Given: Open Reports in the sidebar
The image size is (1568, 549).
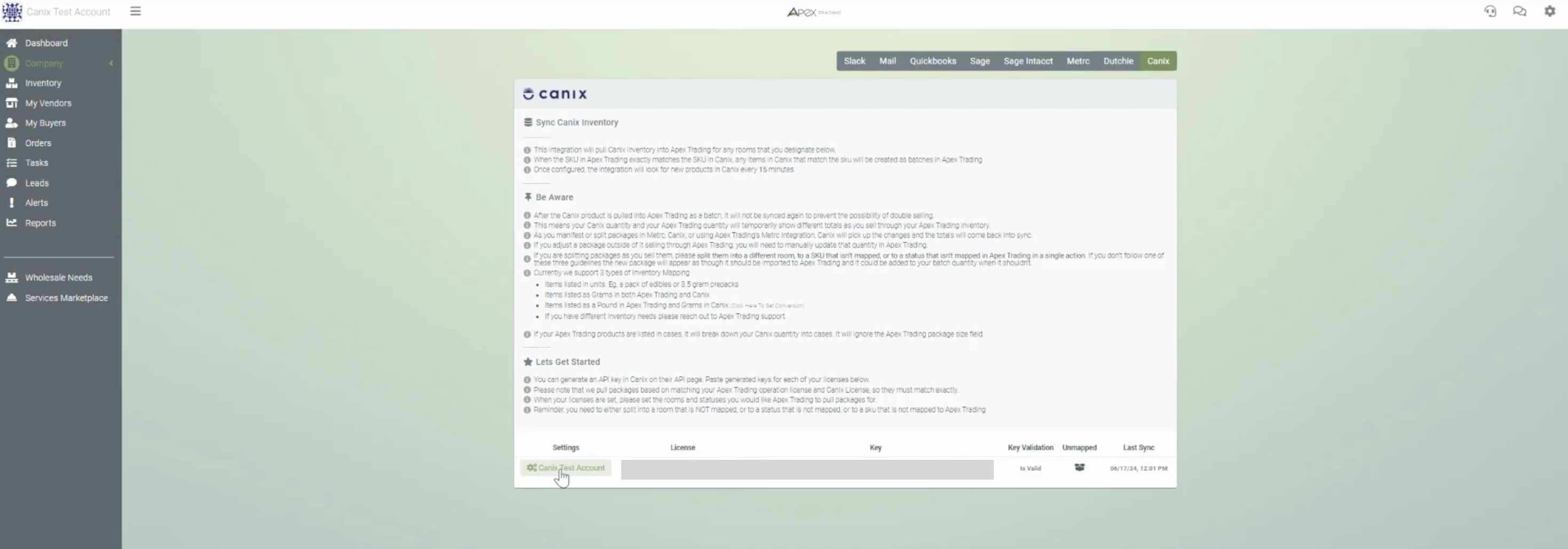Looking at the screenshot, I should [x=40, y=222].
